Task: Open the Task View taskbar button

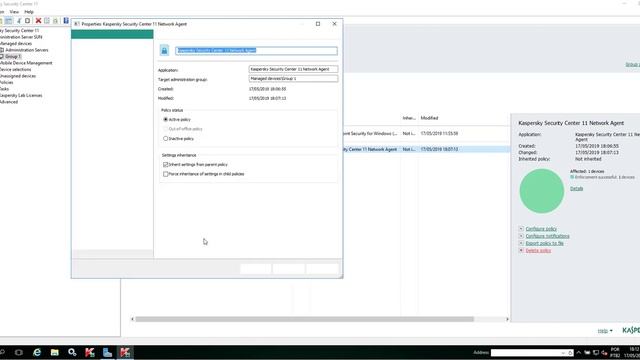Action: tap(19, 352)
